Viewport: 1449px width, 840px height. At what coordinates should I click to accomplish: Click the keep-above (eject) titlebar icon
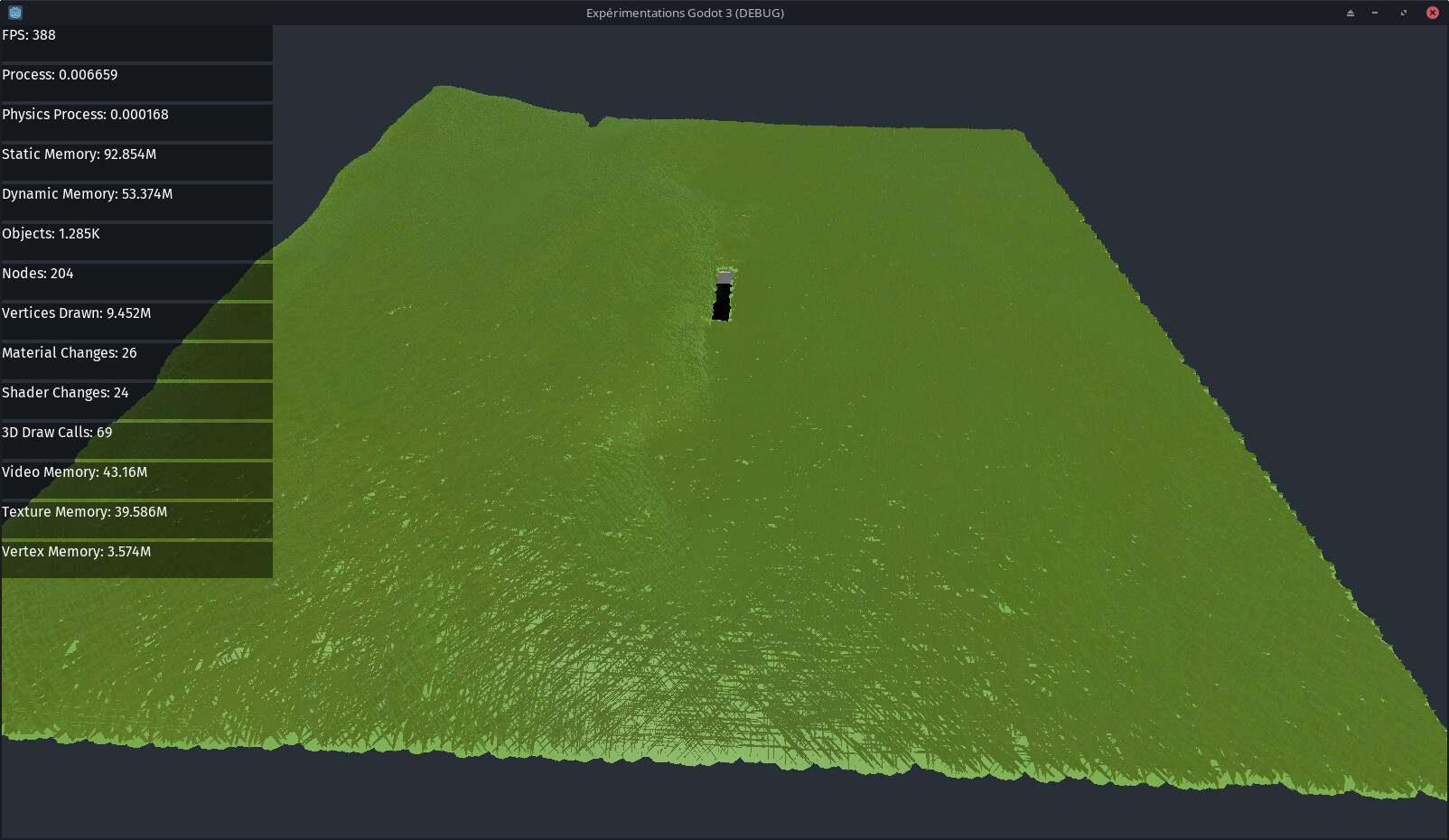1350,13
